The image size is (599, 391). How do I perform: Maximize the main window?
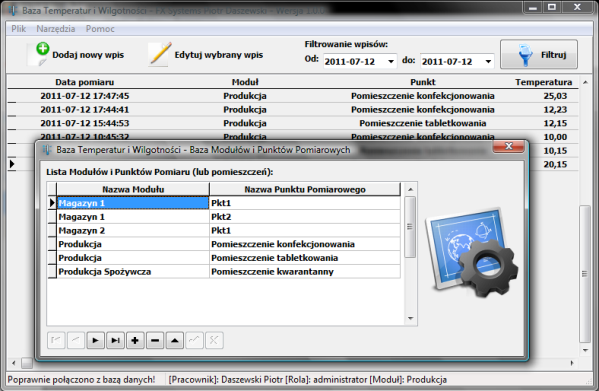(552, 7)
